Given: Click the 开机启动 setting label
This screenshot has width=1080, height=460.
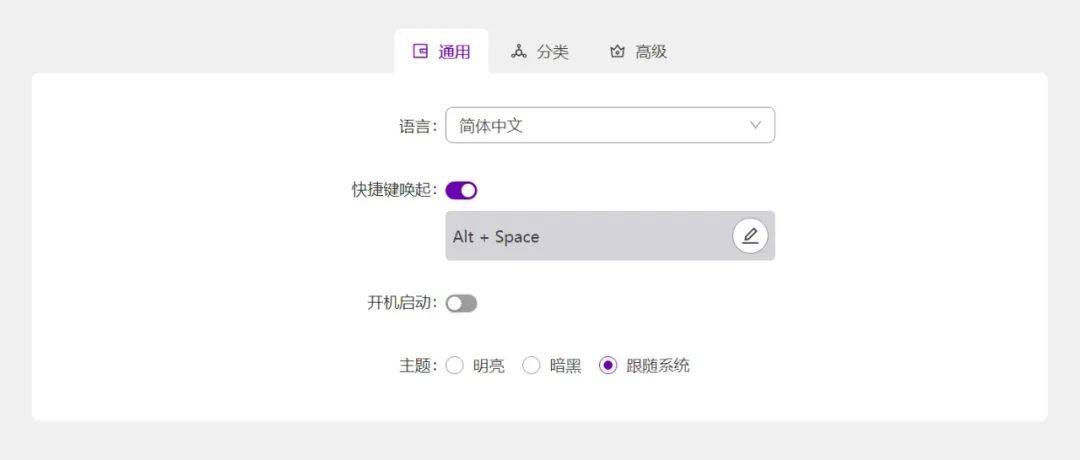Looking at the screenshot, I should click(402, 303).
